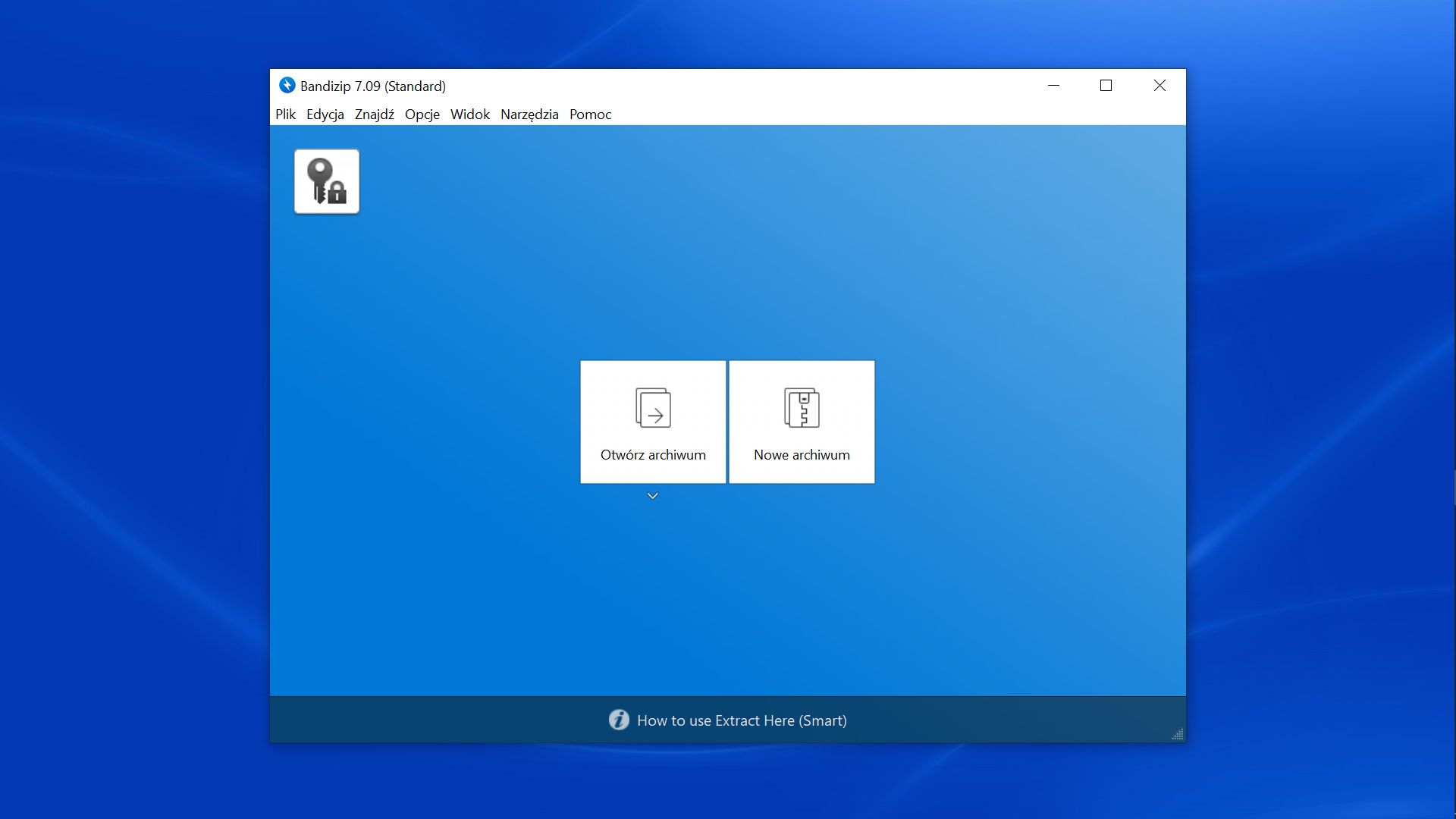Open the Edycja menu

(x=325, y=115)
